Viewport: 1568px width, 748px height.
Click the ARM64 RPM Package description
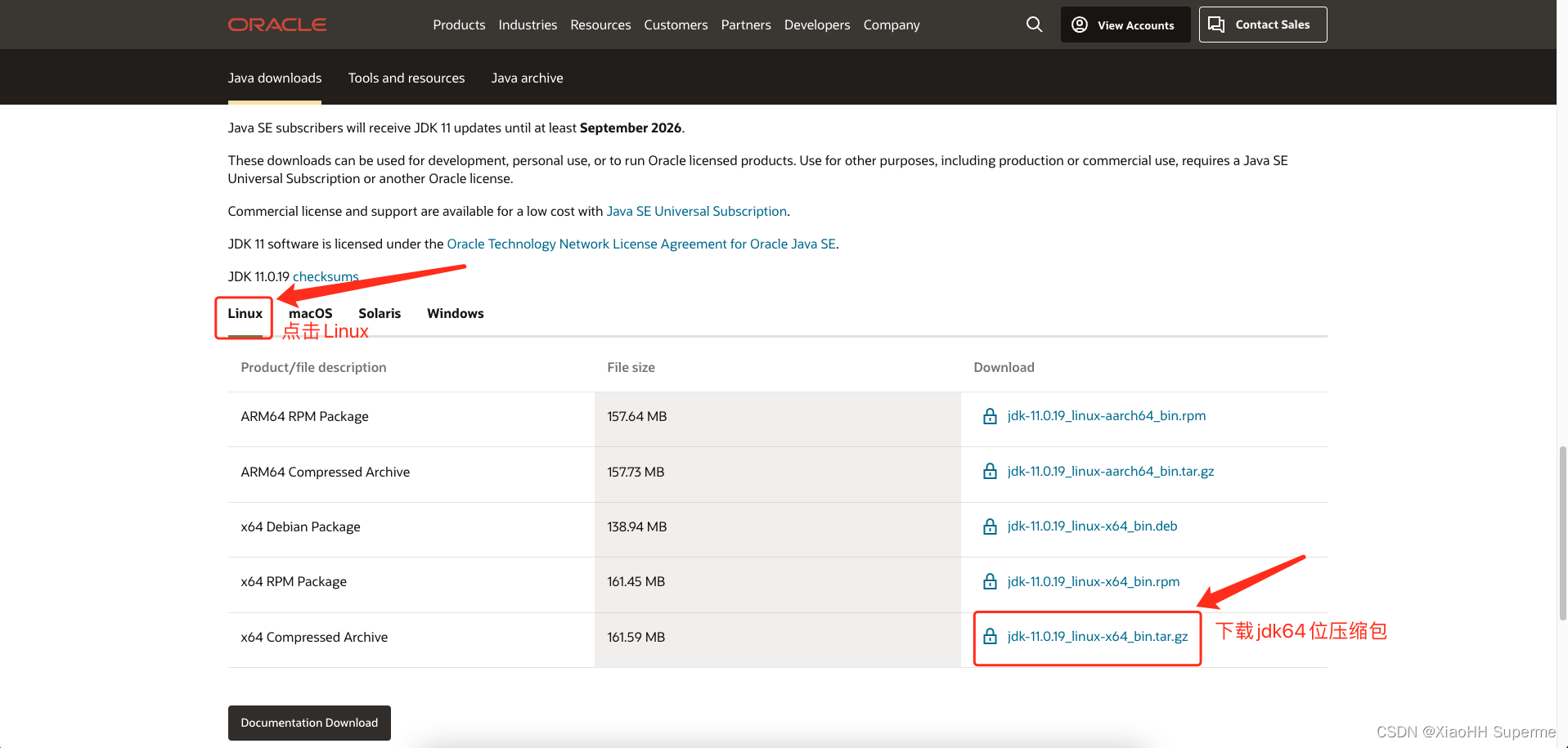pos(304,417)
